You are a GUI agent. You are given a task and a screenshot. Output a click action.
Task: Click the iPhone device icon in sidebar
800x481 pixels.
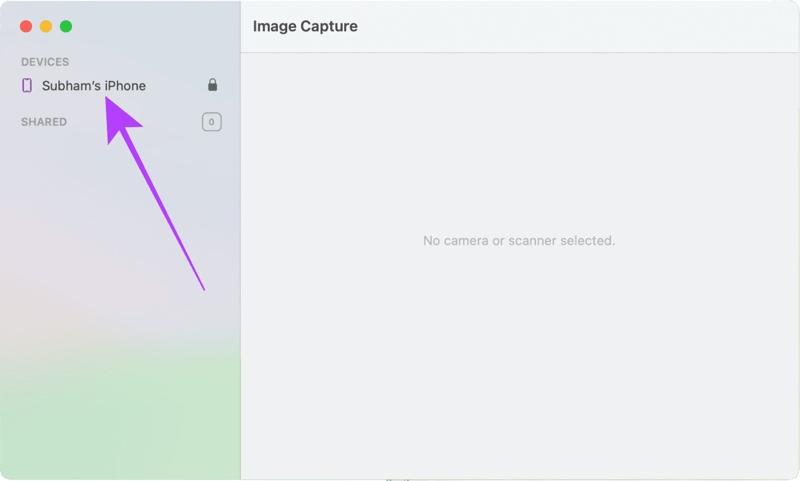coord(27,86)
